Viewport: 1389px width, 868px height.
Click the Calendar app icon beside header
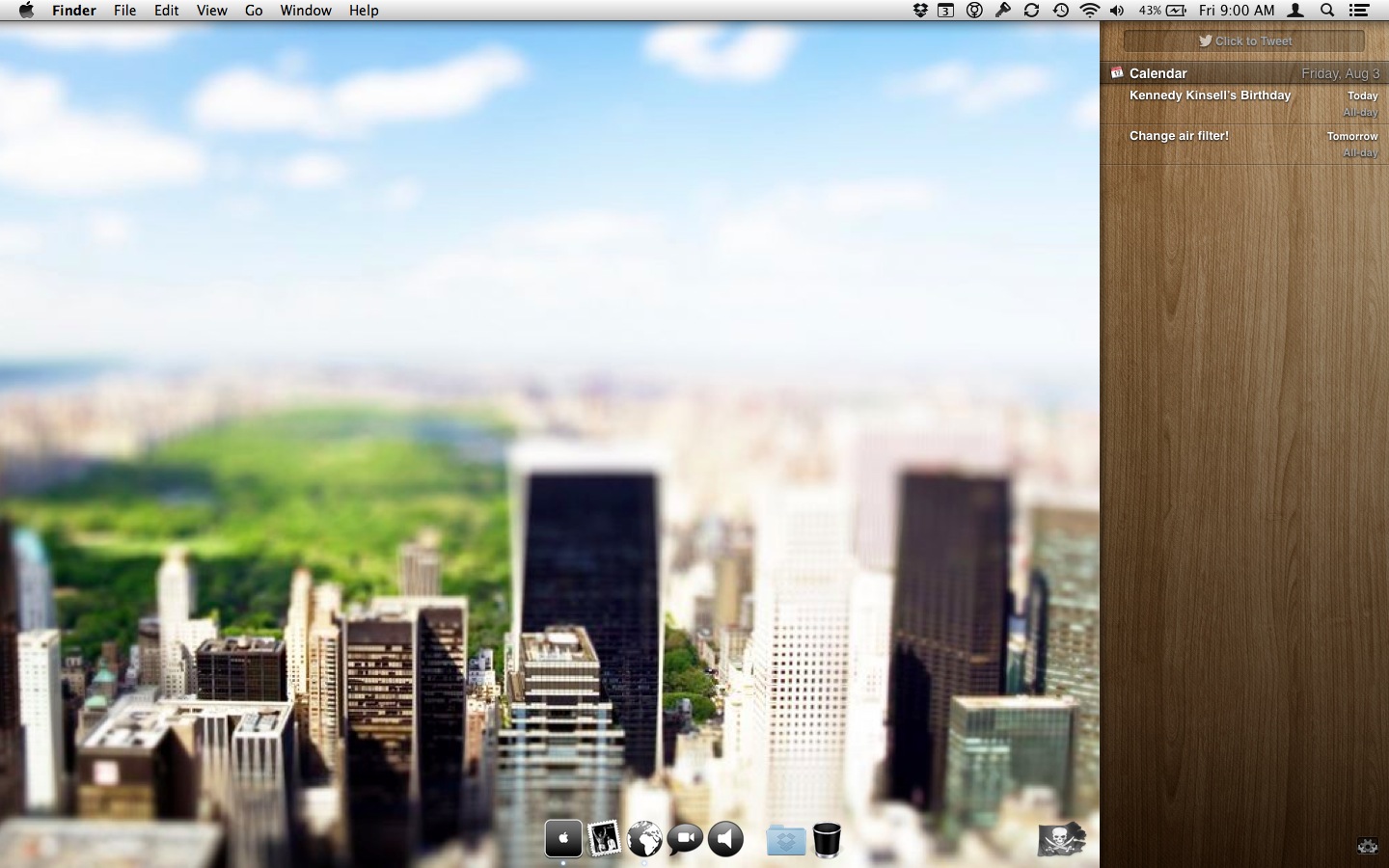(1116, 72)
